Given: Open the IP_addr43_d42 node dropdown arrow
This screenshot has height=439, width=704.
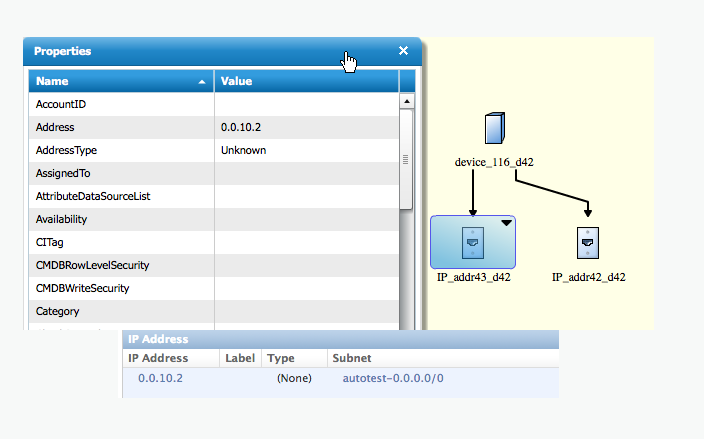Looking at the screenshot, I should click(x=506, y=224).
